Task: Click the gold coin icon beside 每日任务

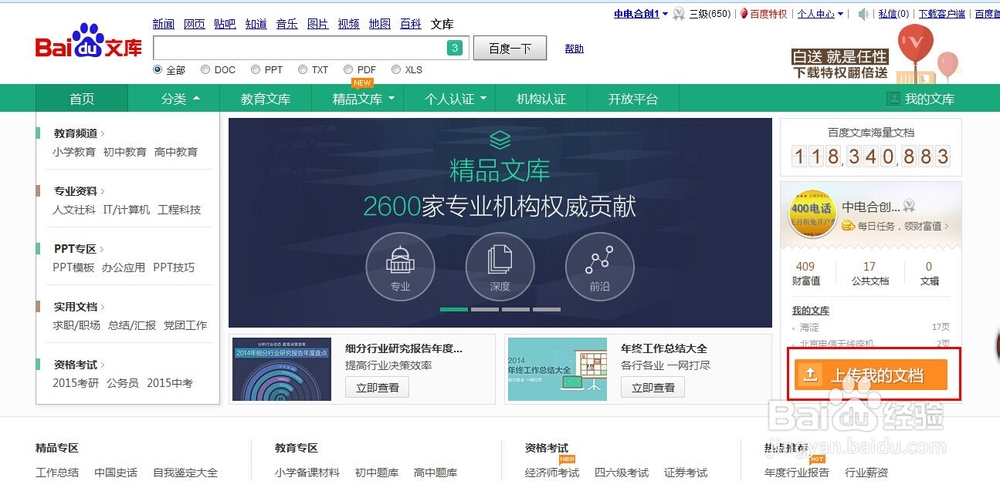Action: click(848, 225)
